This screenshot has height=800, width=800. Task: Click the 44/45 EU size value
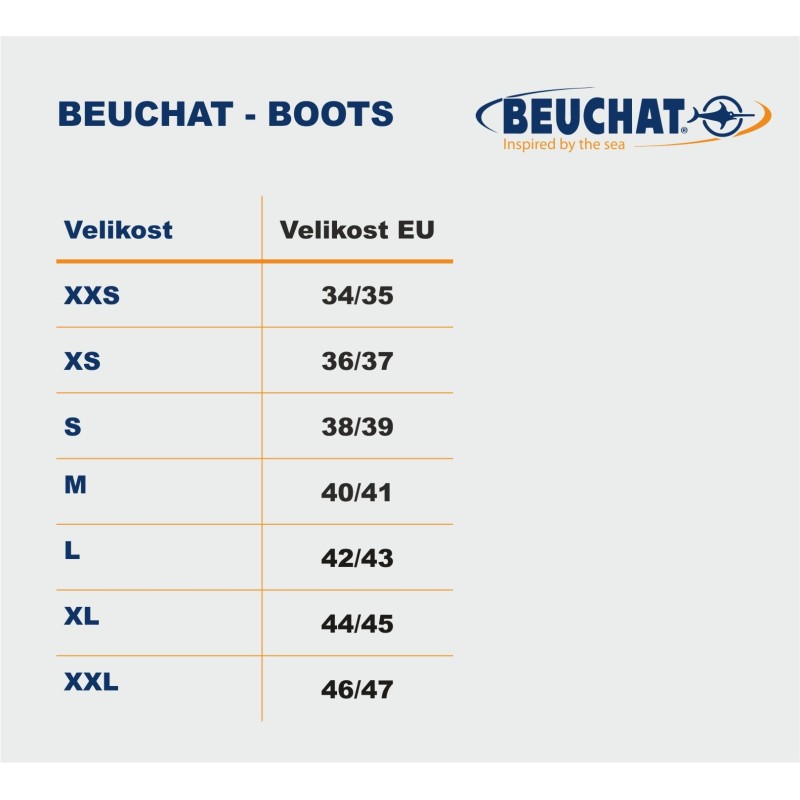[358, 624]
